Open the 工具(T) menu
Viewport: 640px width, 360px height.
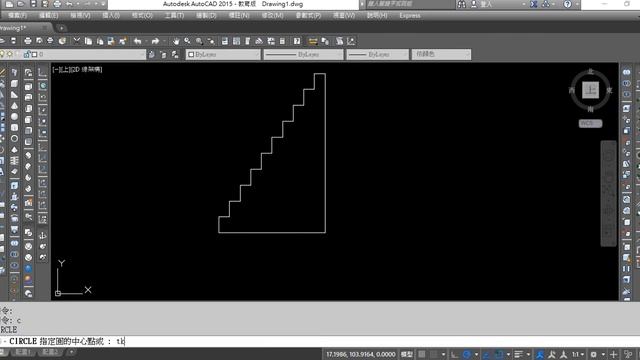pyautogui.click(x=174, y=16)
